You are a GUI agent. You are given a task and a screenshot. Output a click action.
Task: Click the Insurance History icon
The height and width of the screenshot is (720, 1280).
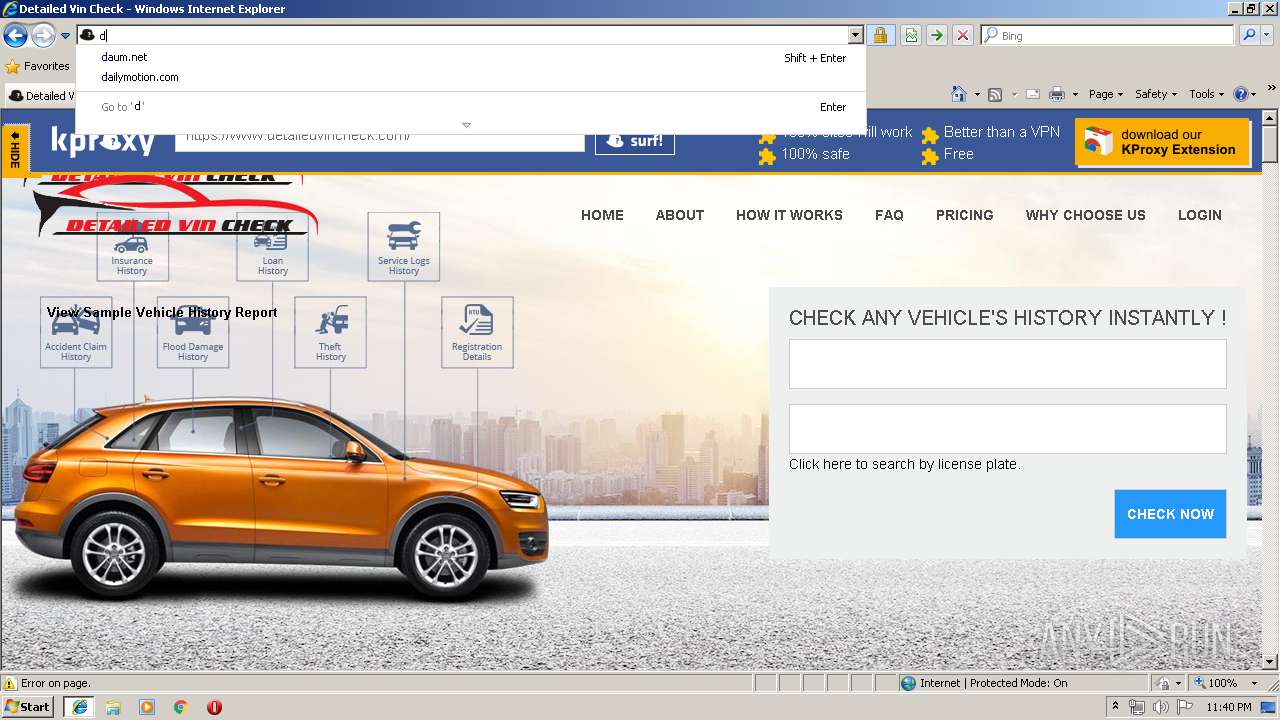pyautogui.click(x=132, y=247)
